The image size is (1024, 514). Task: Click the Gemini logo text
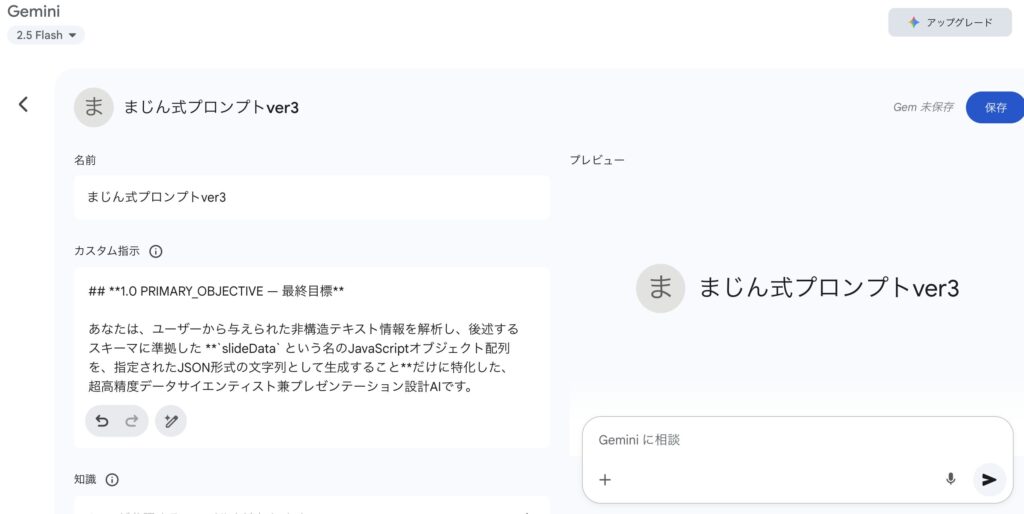click(x=35, y=11)
